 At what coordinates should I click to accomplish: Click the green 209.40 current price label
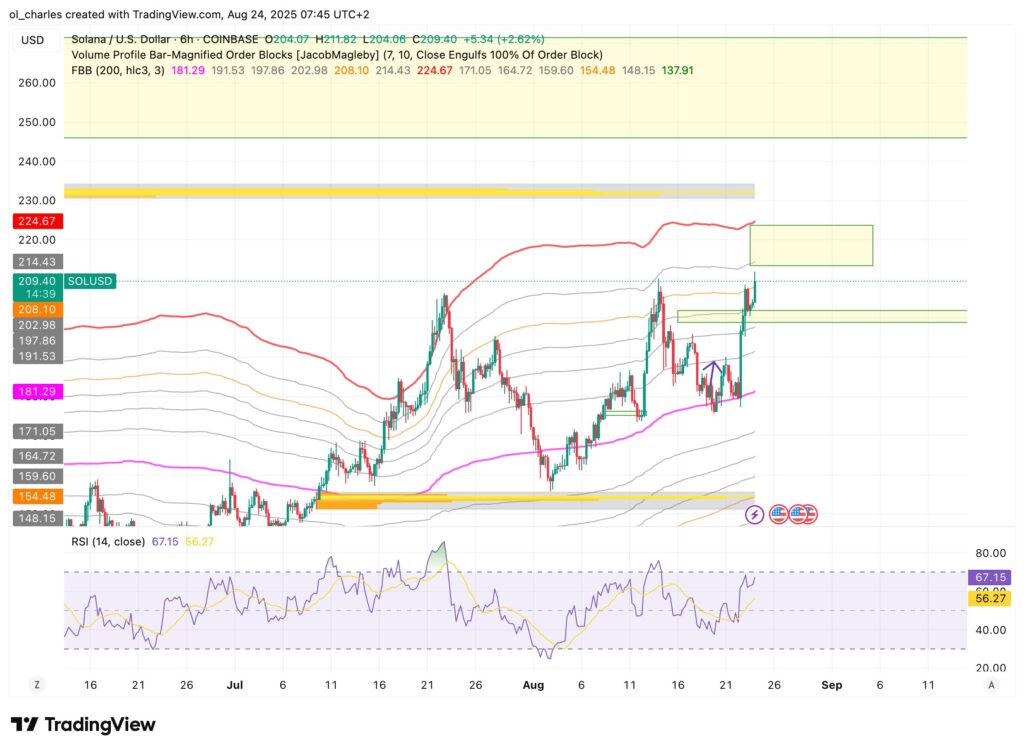[35, 282]
